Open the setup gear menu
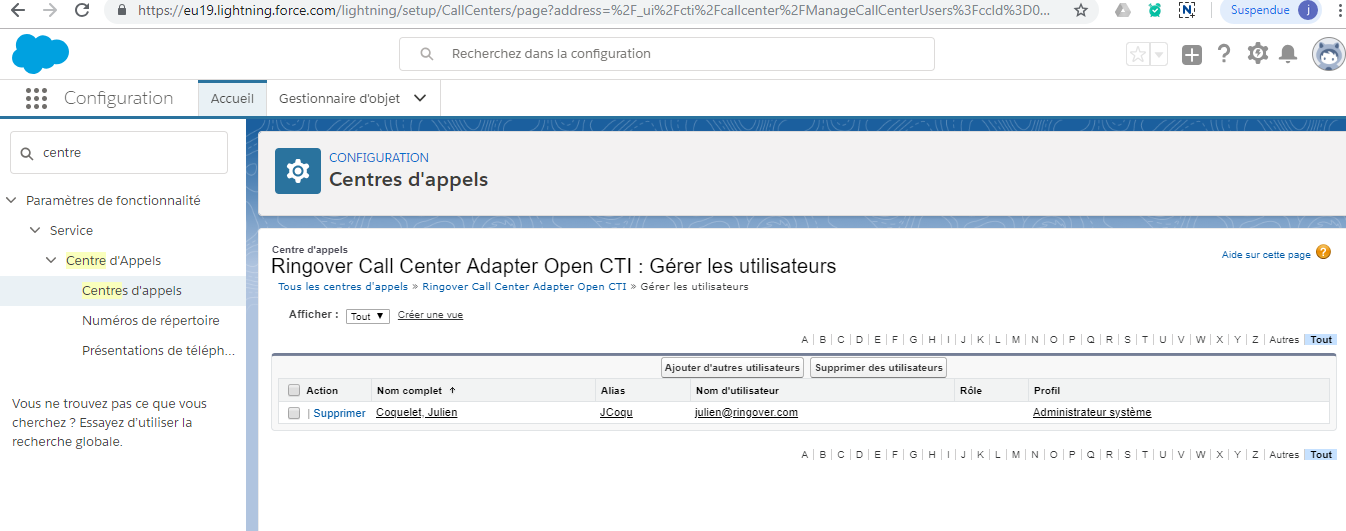Screen dimensions: 1346x531 (1257, 54)
